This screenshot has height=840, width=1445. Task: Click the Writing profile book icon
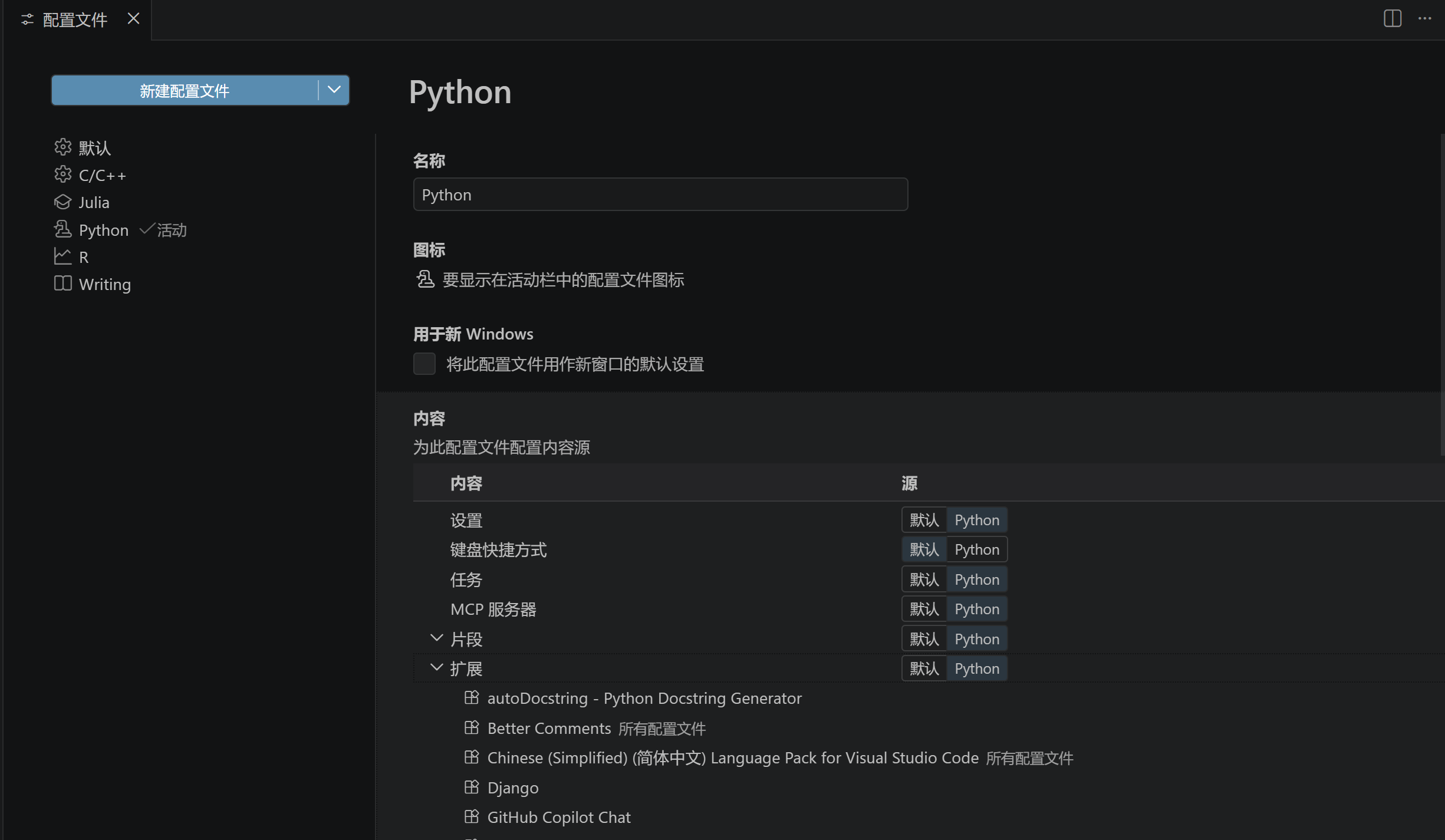63,284
